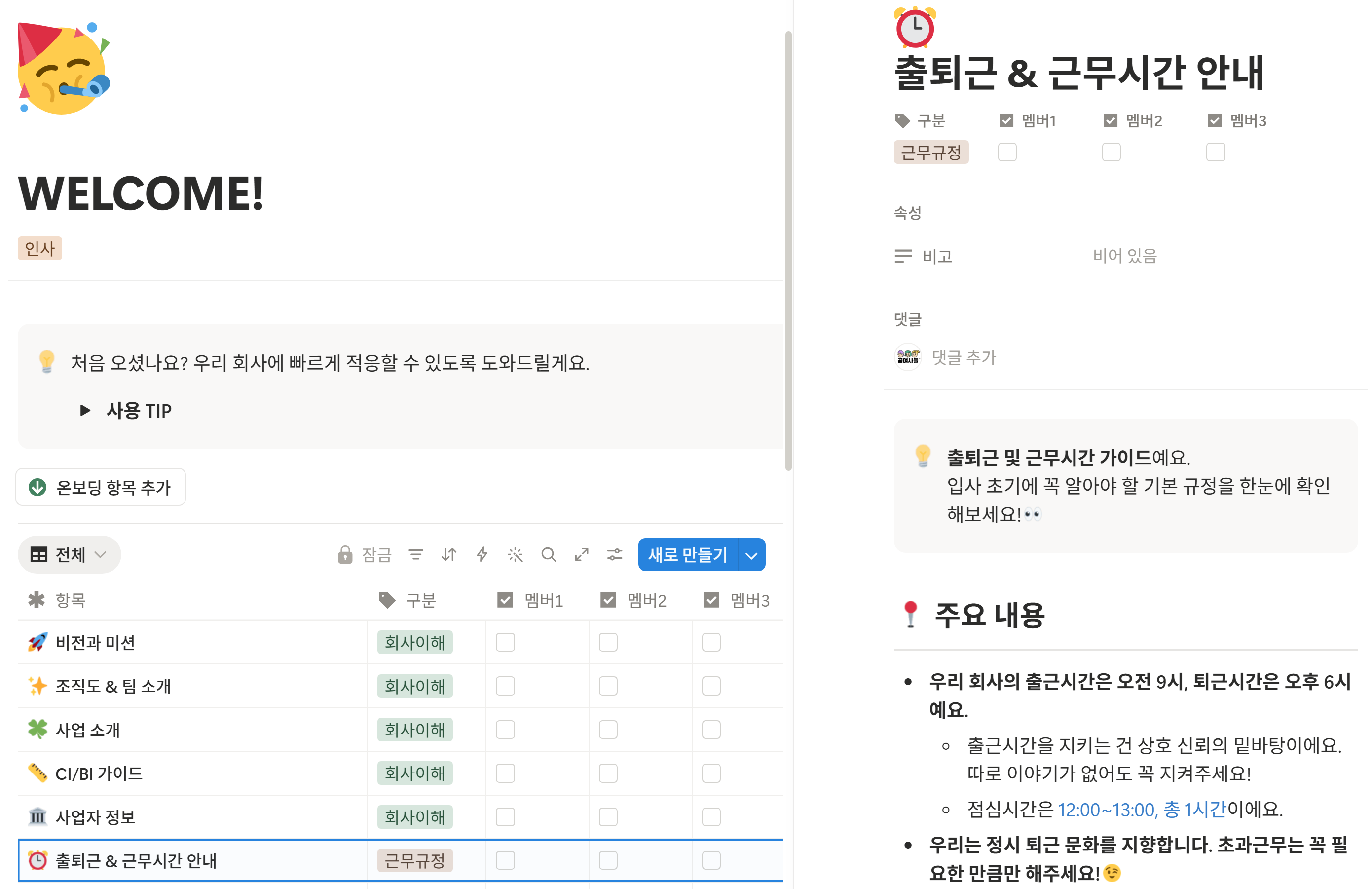Click the ruler icon of CI/BI 가이드
Image resolution: width=1372 pixels, height=889 pixels.
(x=37, y=773)
